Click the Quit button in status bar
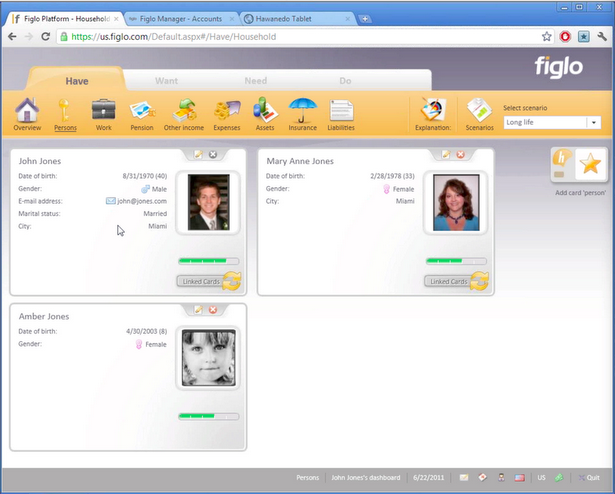The image size is (615, 494). [589, 478]
